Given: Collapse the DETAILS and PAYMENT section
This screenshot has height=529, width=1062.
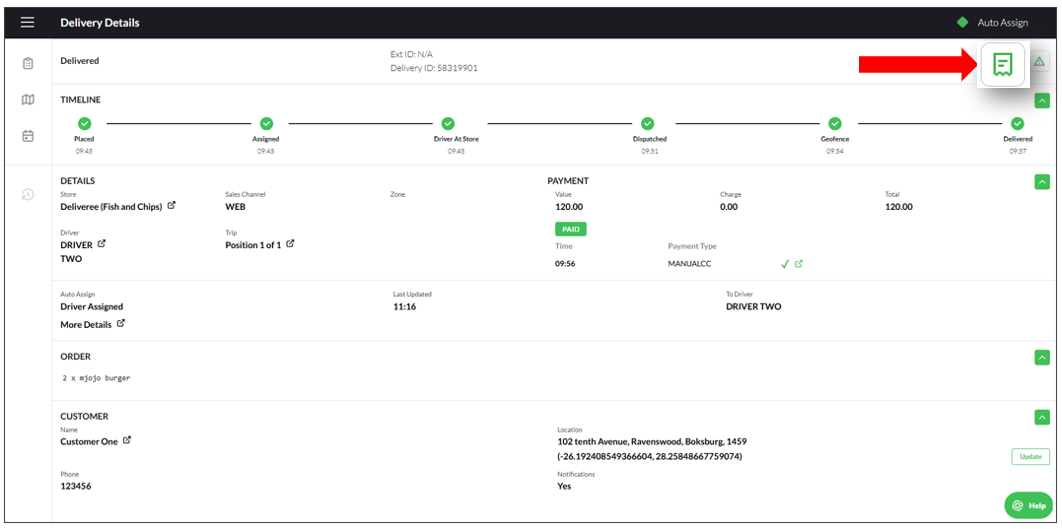Looking at the screenshot, I should tap(1042, 182).
